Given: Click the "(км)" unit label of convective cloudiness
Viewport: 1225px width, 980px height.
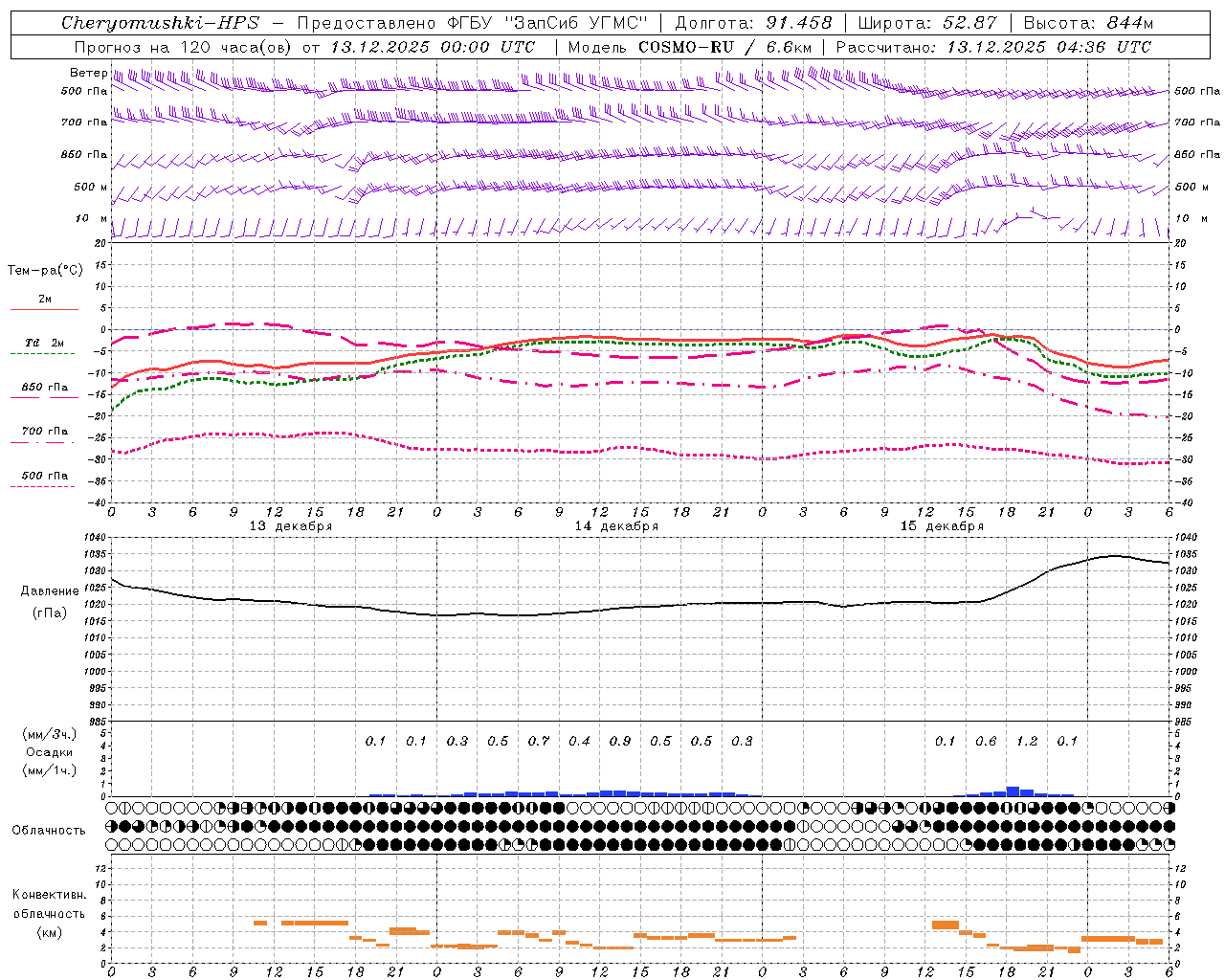Looking at the screenshot, I should (x=49, y=932).
